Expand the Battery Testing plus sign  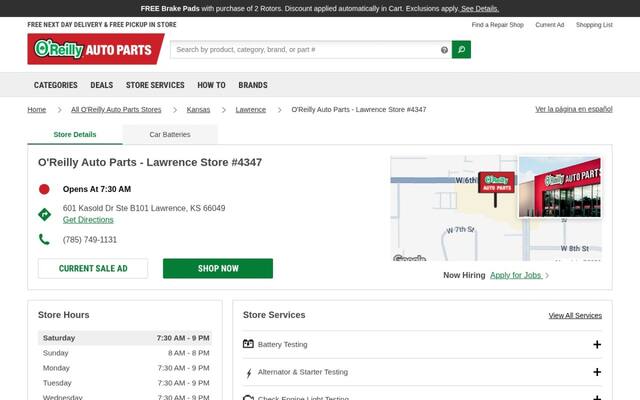click(597, 344)
